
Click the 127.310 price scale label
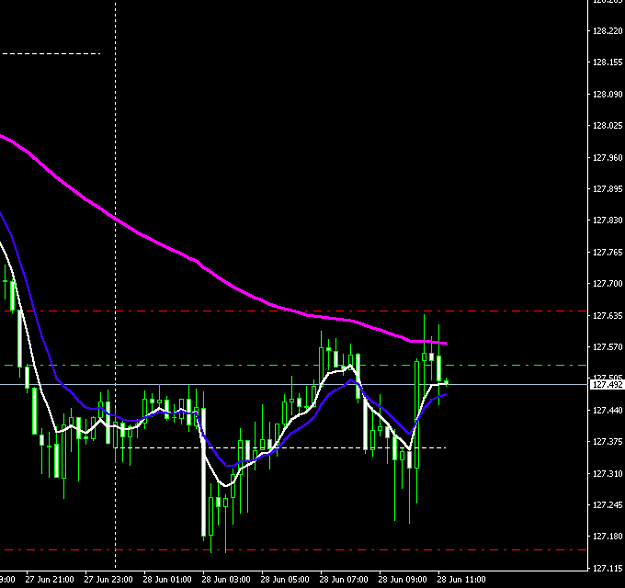[x=607, y=474]
